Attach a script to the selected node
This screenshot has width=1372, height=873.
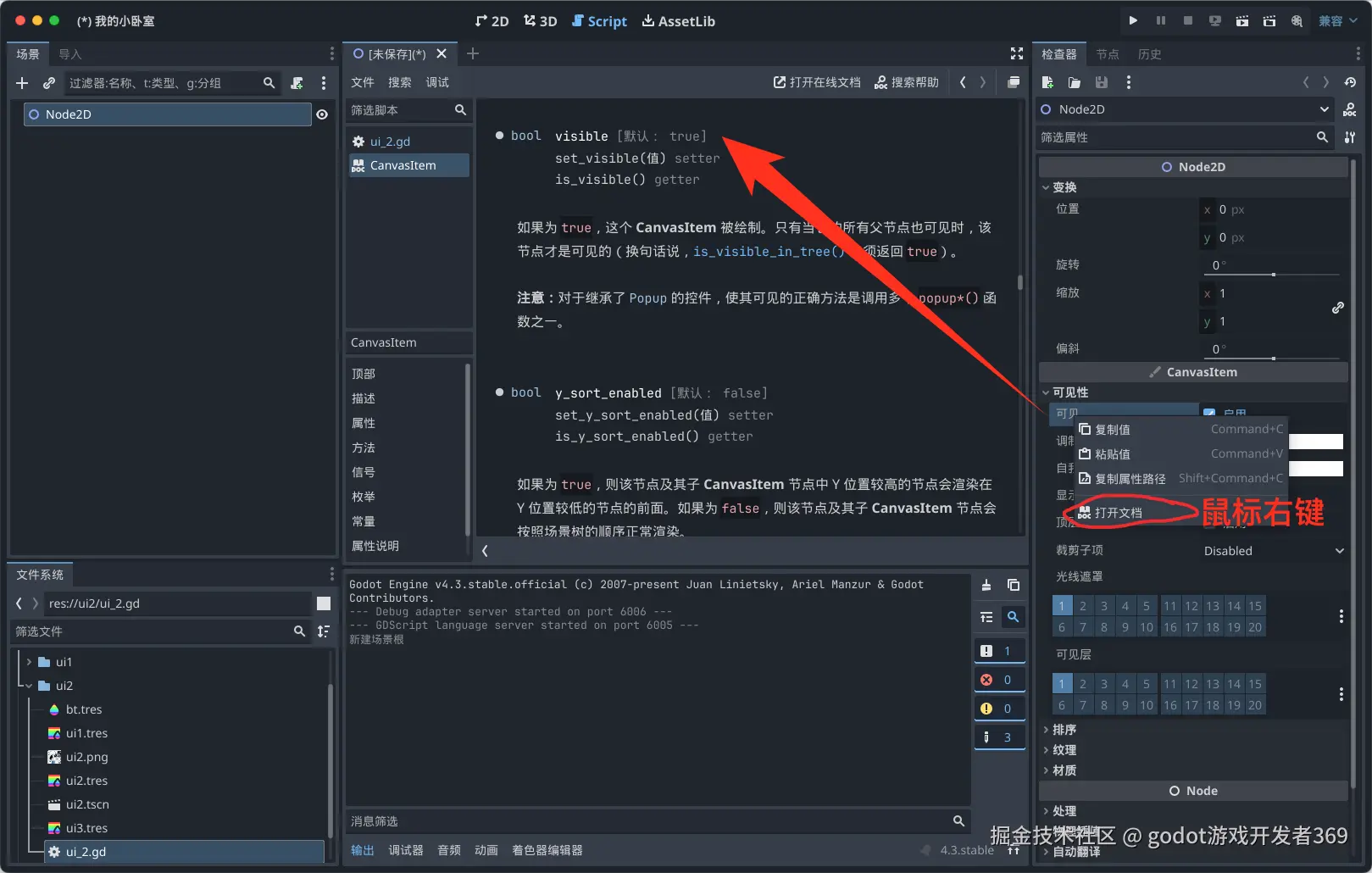[297, 83]
